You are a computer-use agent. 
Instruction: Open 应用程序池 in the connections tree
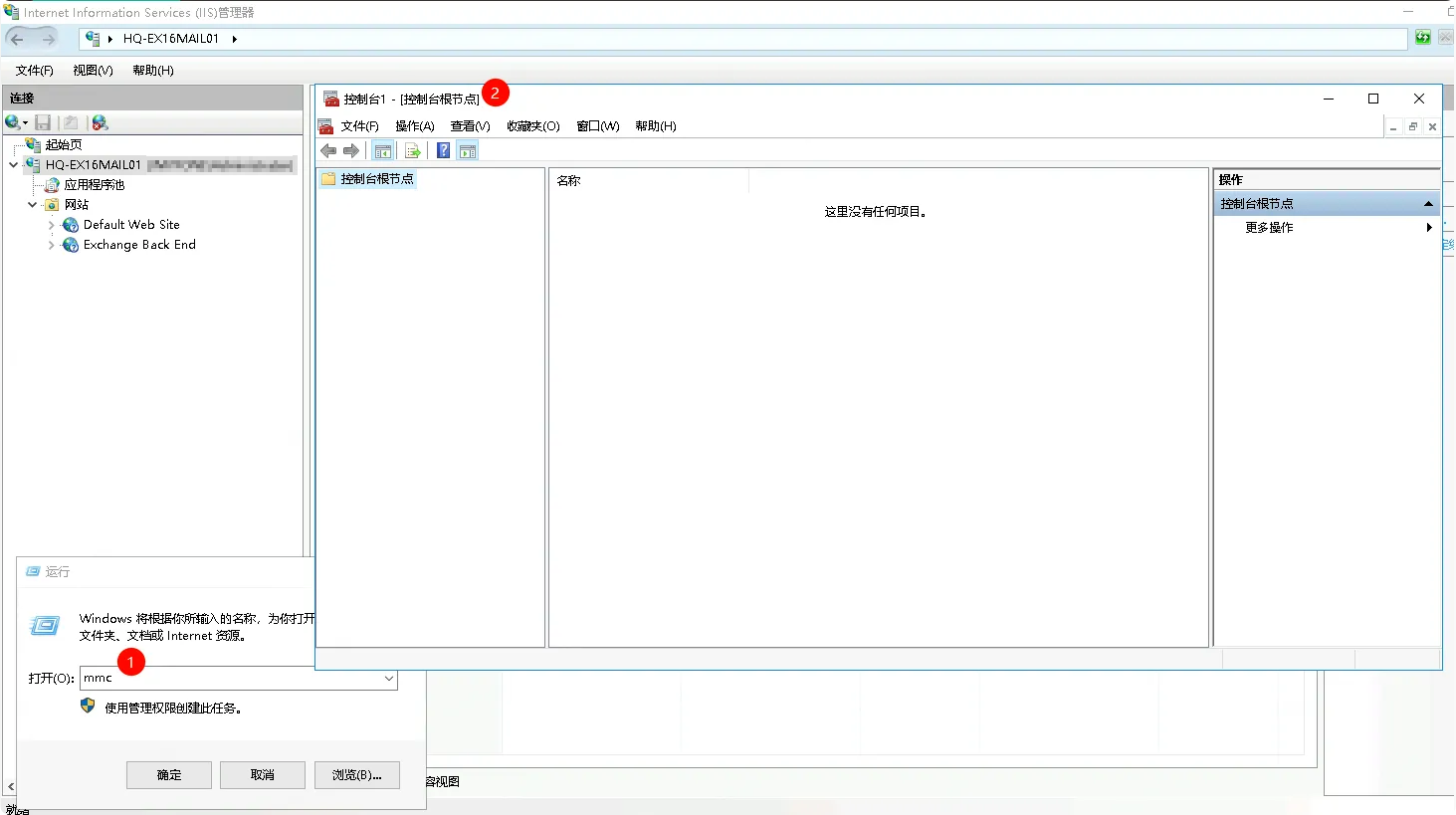pos(95,185)
